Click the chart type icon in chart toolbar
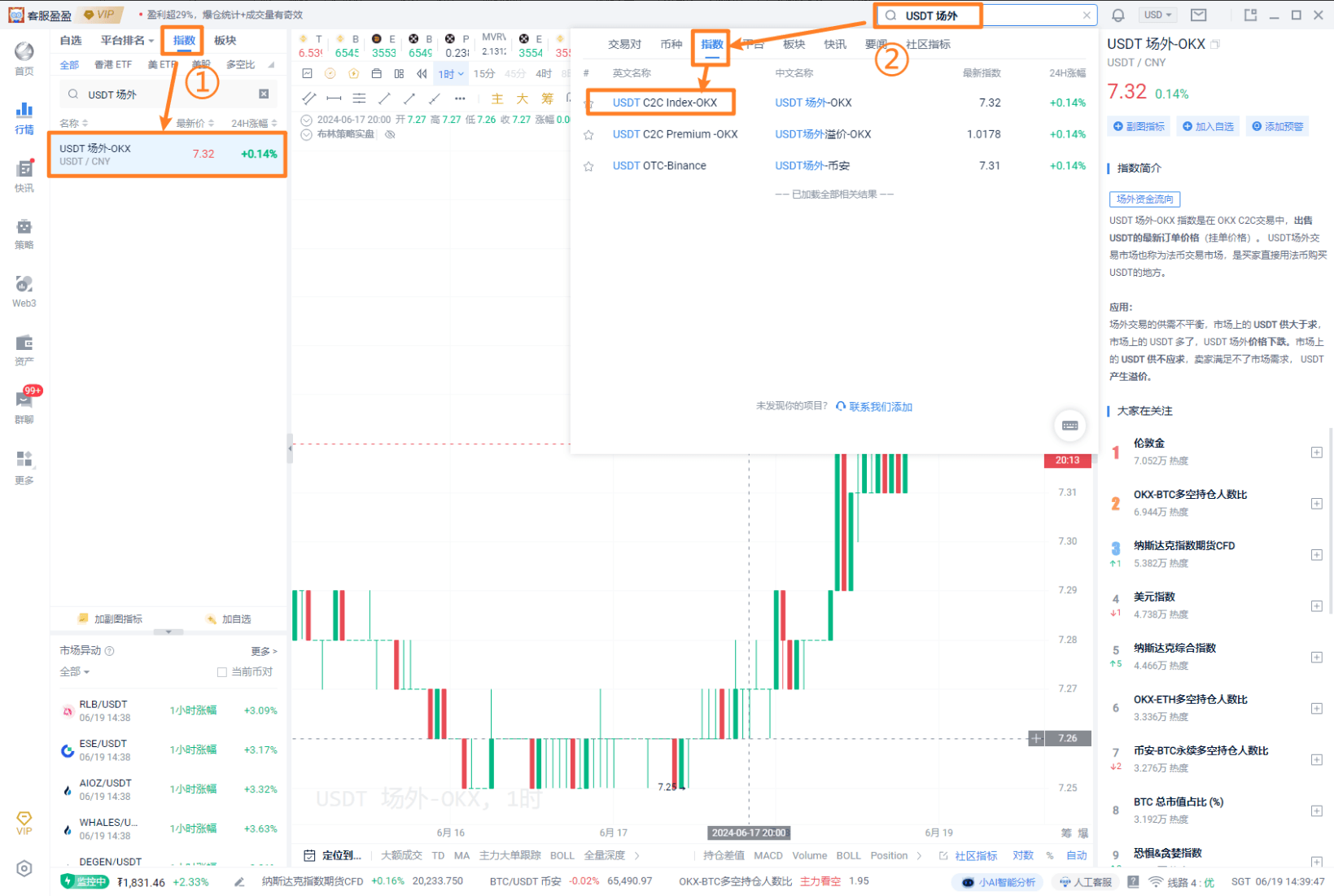 point(307,73)
